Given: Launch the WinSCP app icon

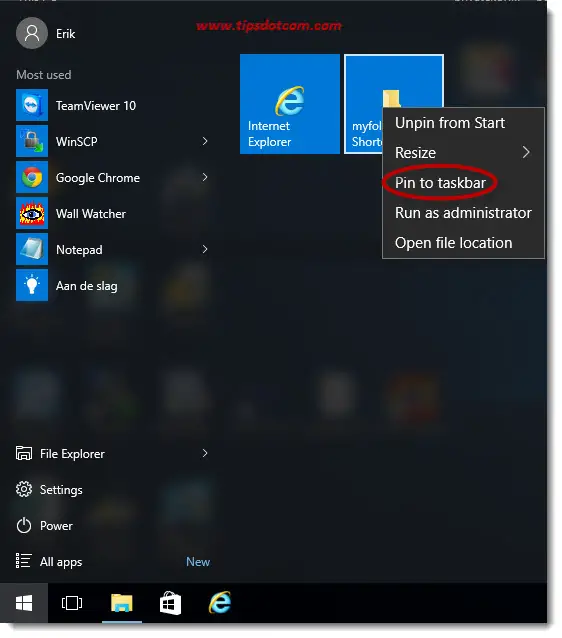Looking at the screenshot, I should (32, 141).
